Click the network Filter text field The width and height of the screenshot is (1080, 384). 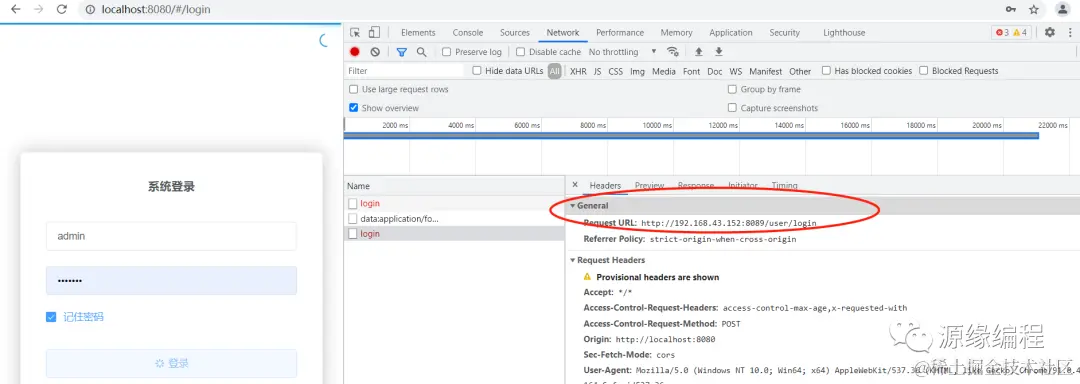click(405, 71)
